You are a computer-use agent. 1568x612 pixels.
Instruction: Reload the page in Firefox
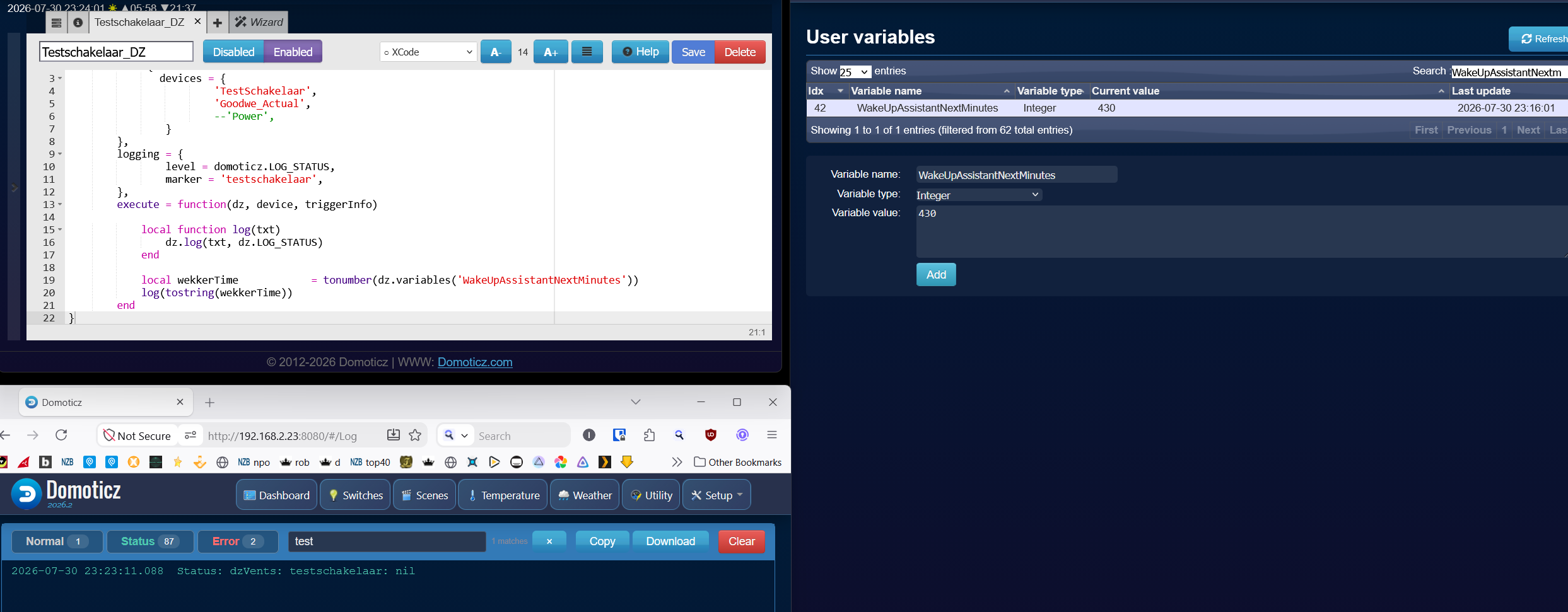[61, 435]
